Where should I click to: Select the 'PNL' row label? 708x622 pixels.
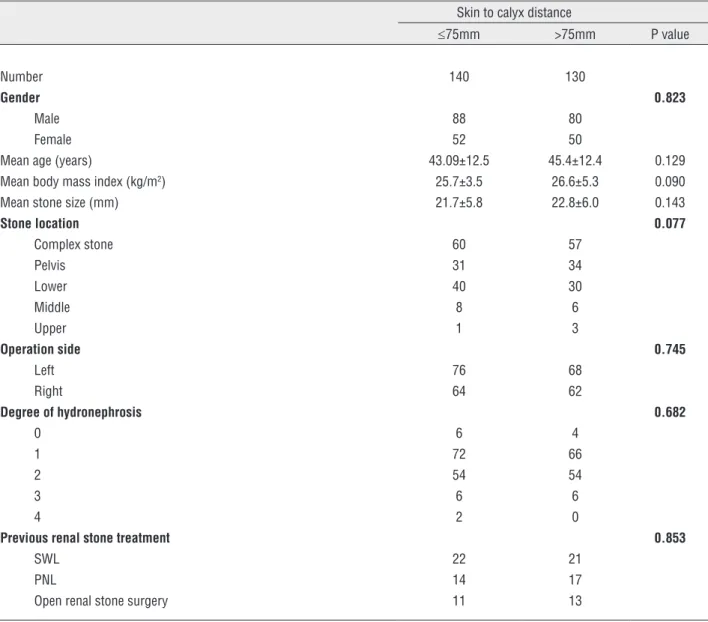point(45,580)
